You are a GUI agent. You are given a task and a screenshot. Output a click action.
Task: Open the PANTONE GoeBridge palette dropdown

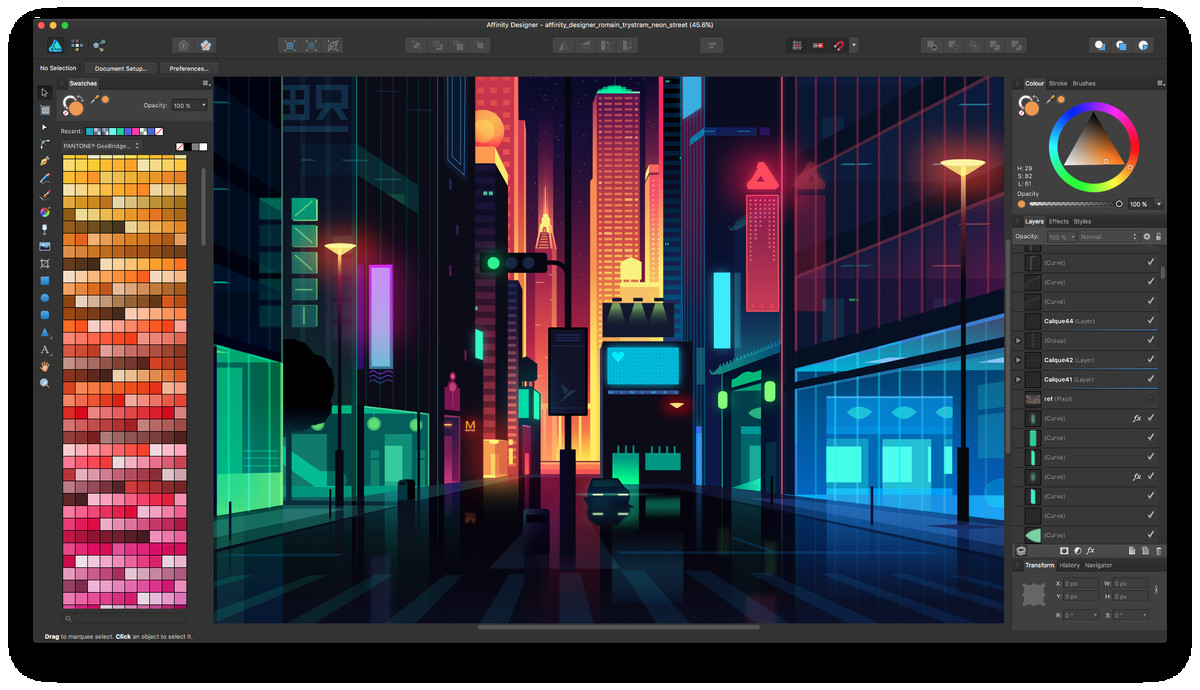101,146
